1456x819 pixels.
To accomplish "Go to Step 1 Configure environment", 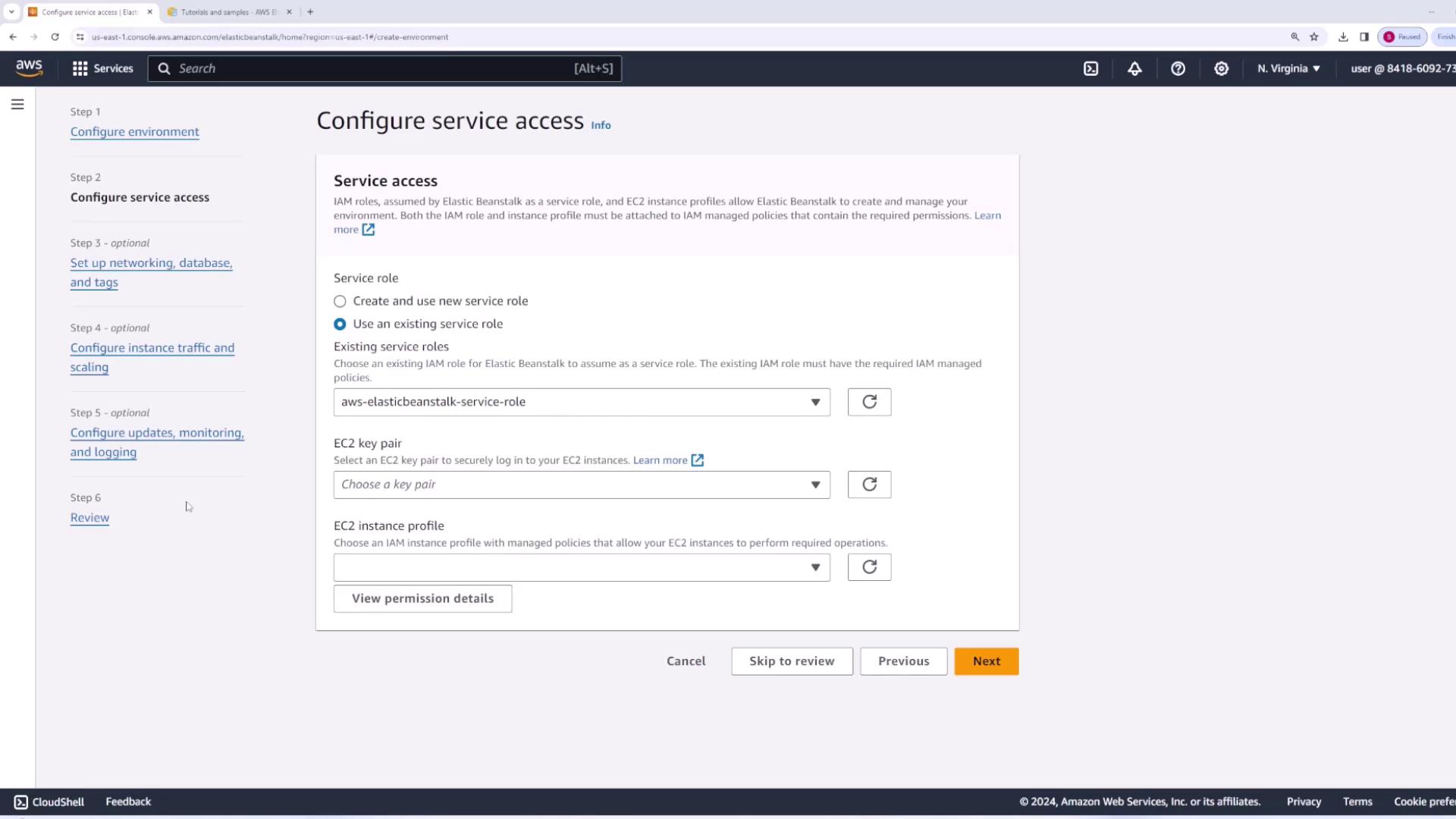I will [135, 132].
